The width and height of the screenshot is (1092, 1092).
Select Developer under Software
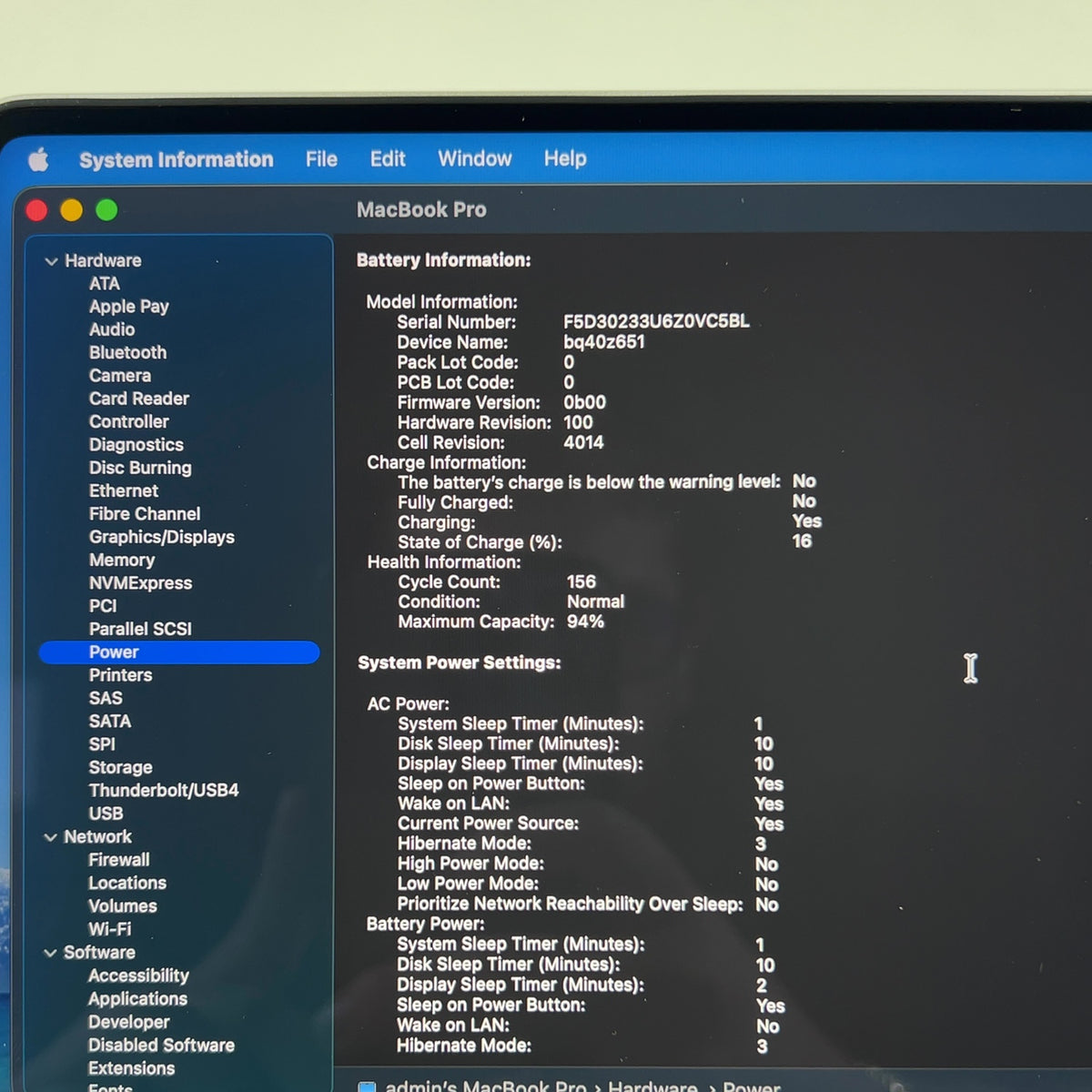129,1023
